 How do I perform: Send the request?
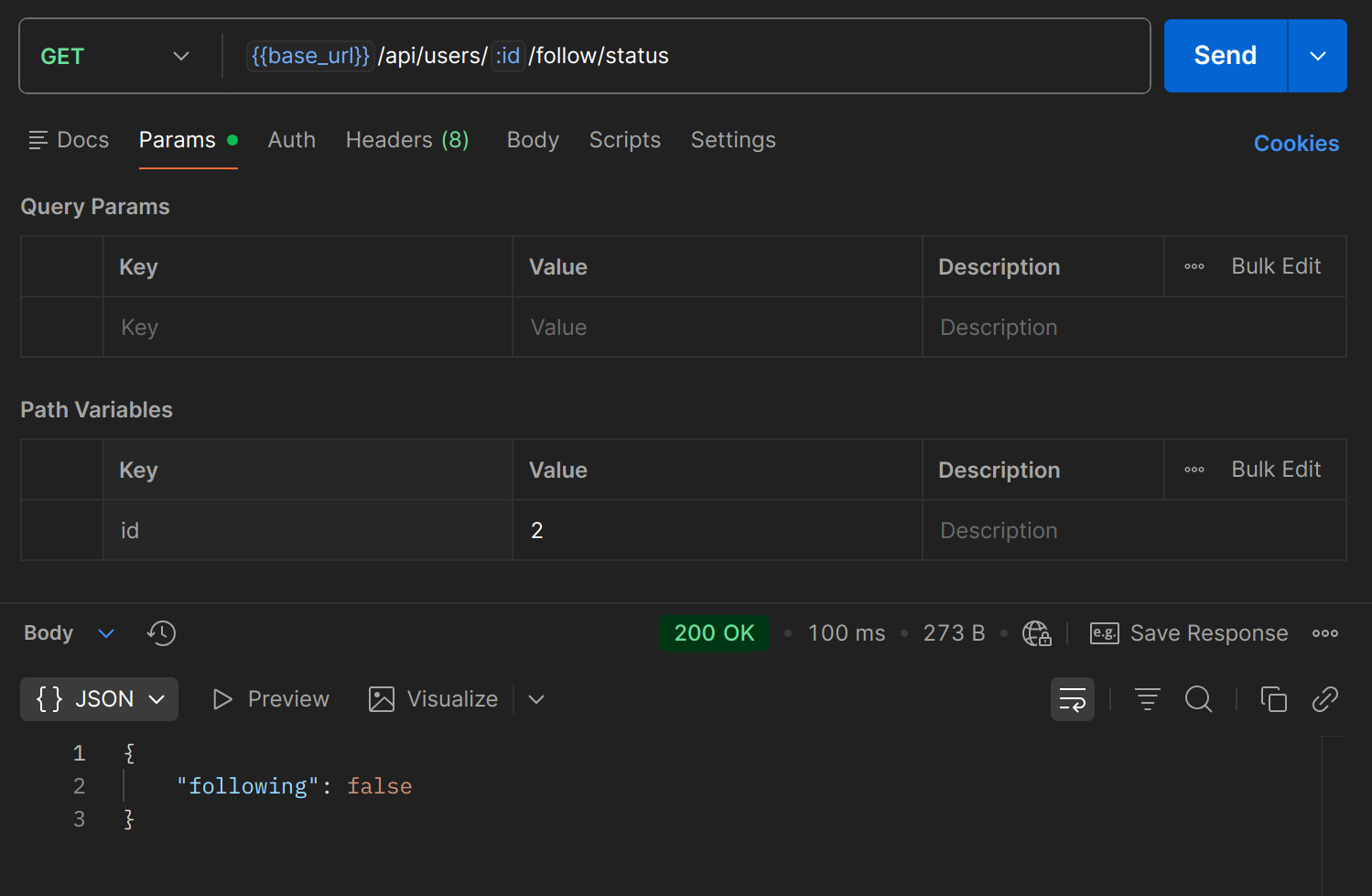1225,56
